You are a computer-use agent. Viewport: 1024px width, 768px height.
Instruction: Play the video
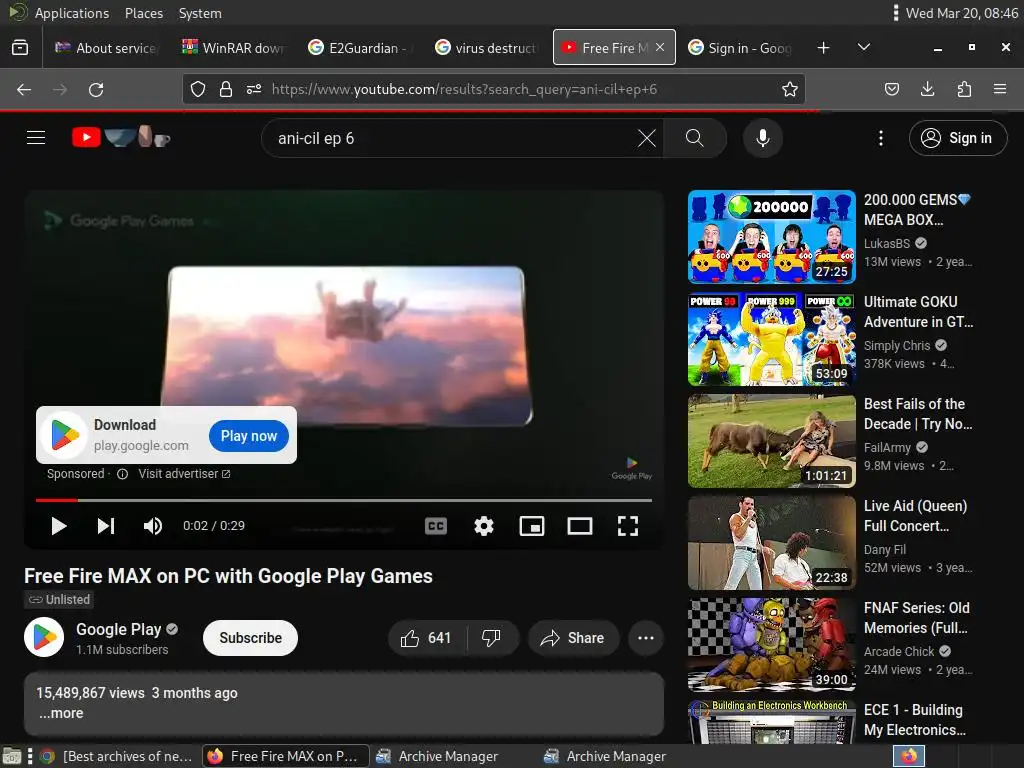59,526
